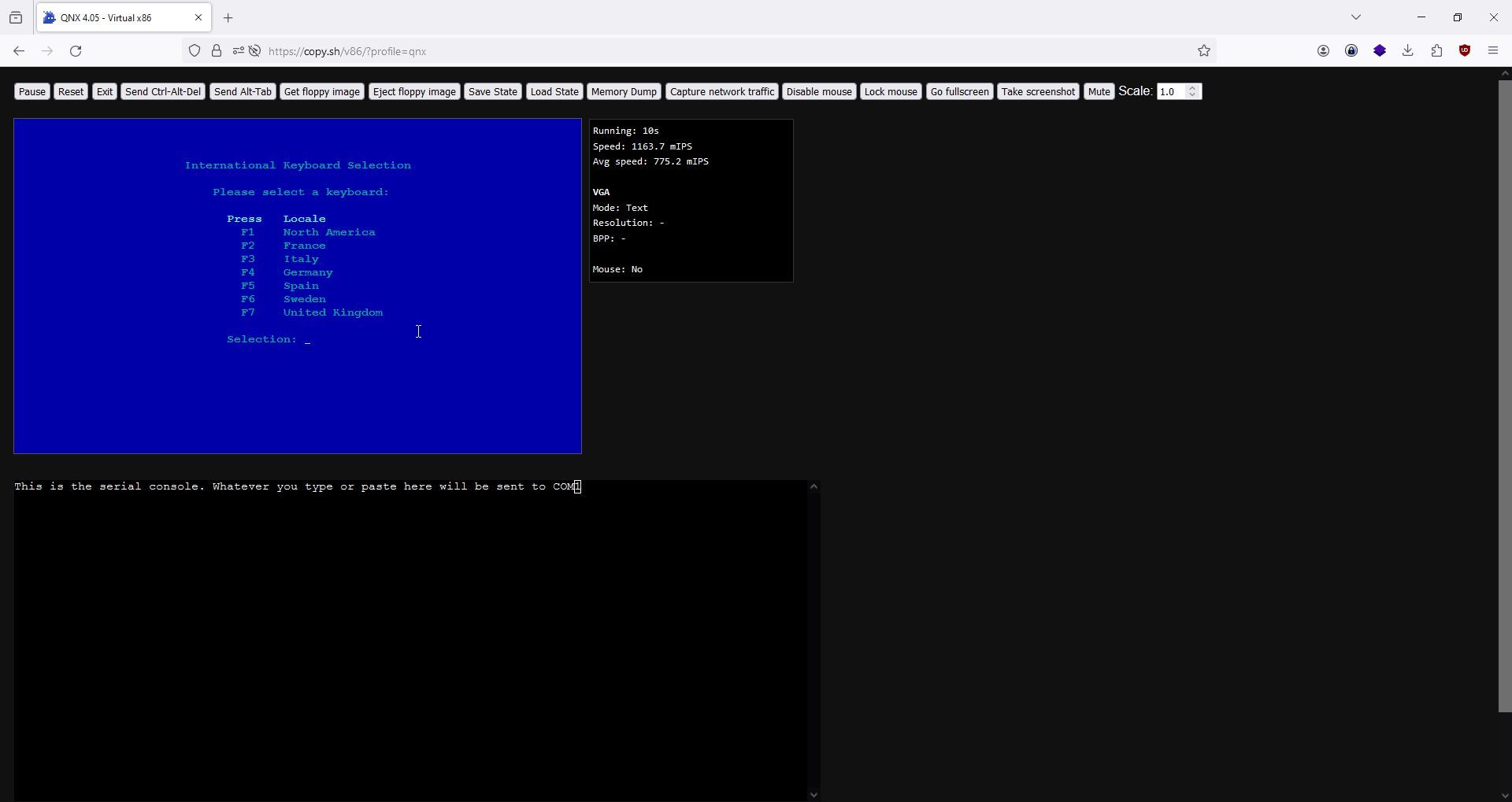Go back to the previous page
1512x802 pixels.
(x=19, y=51)
